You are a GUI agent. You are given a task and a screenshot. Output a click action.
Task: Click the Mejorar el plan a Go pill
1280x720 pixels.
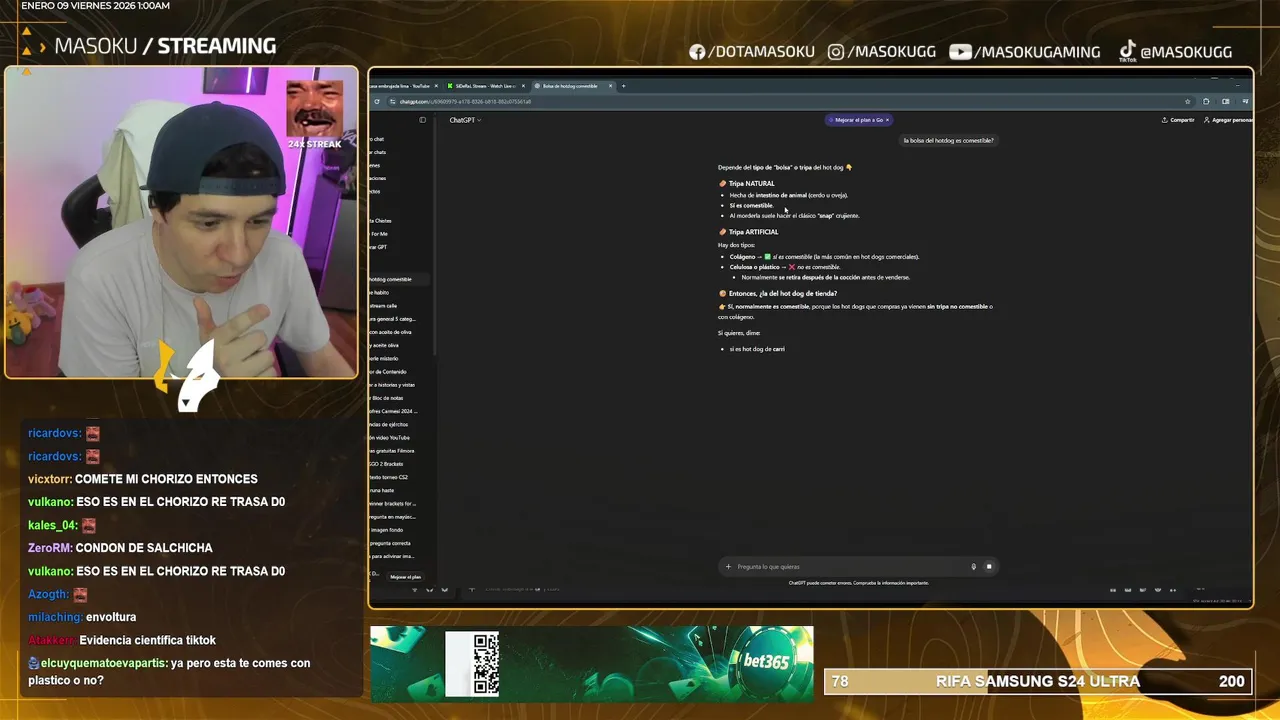coord(857,120)
